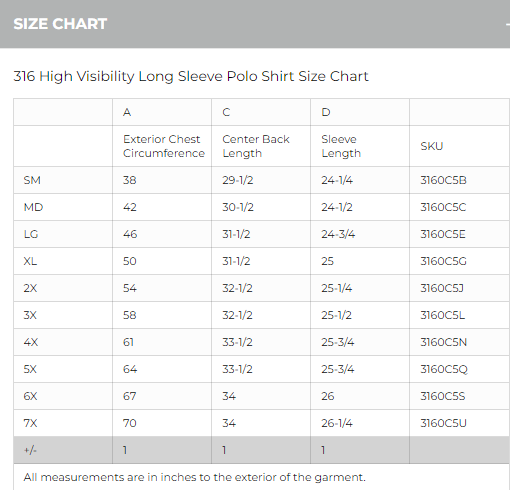Click the Sleeve Length column header
The height and width of the screenshot is (490, 510).
341,146
